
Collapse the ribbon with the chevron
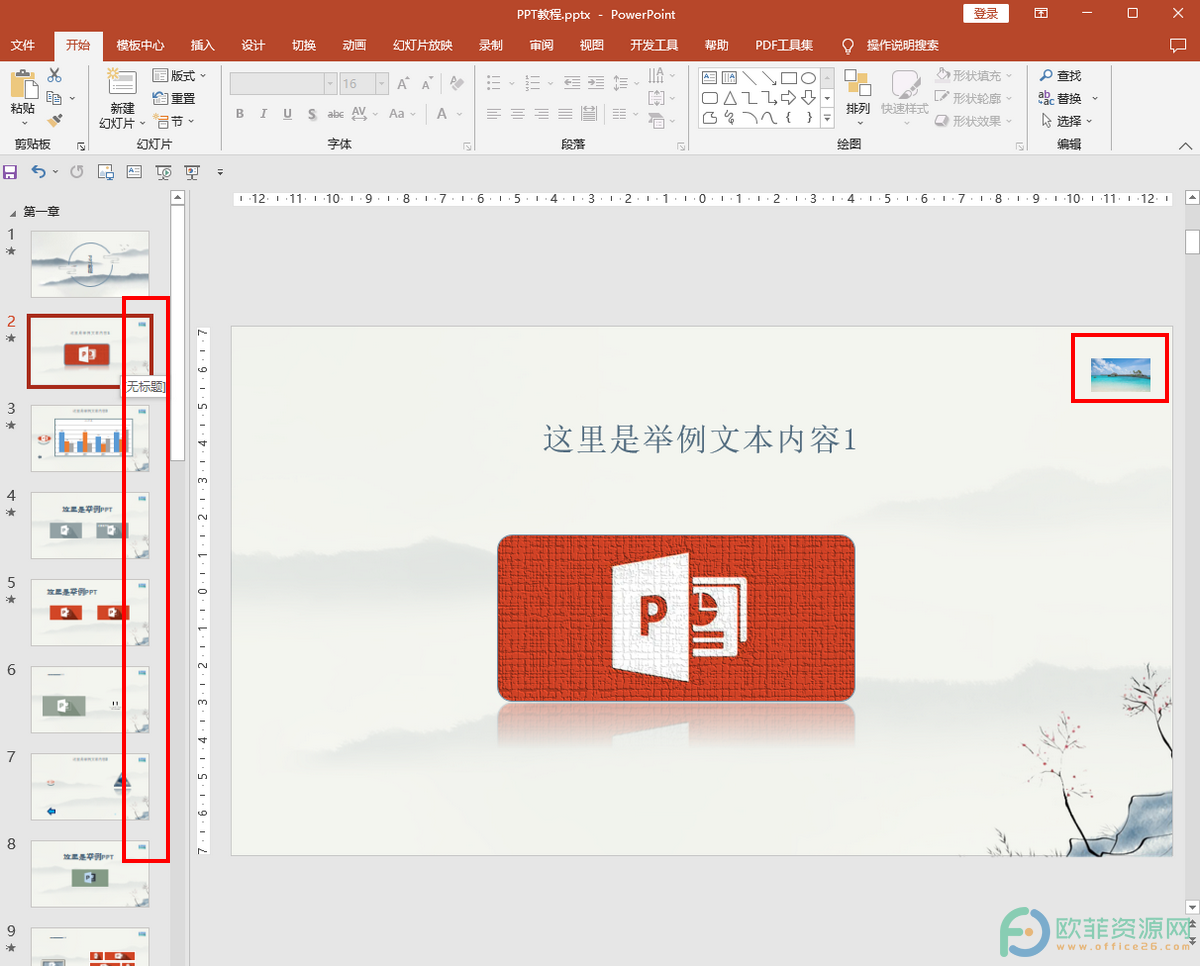tap(1185, 146)
